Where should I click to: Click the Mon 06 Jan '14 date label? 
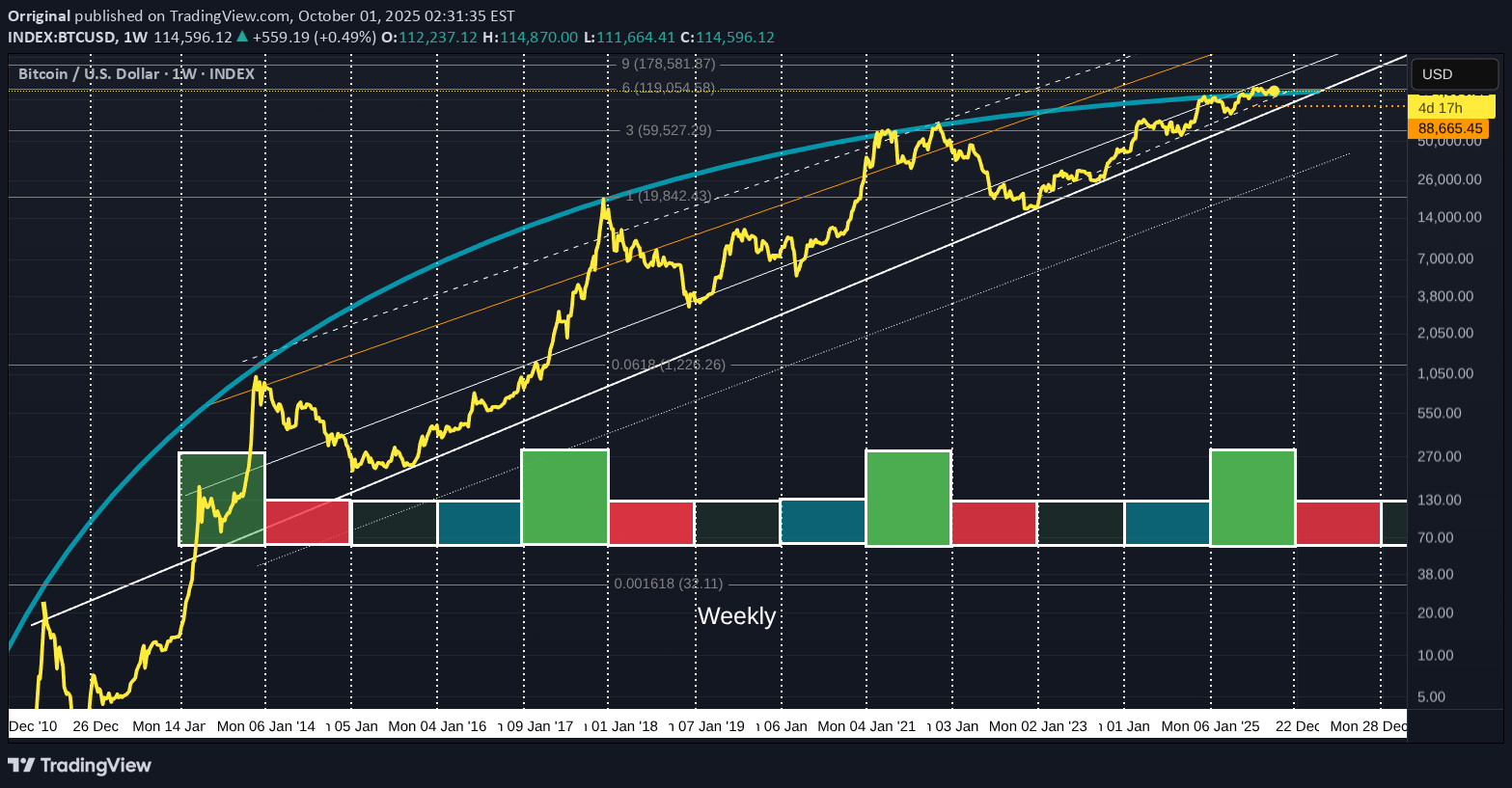point(265,726)
